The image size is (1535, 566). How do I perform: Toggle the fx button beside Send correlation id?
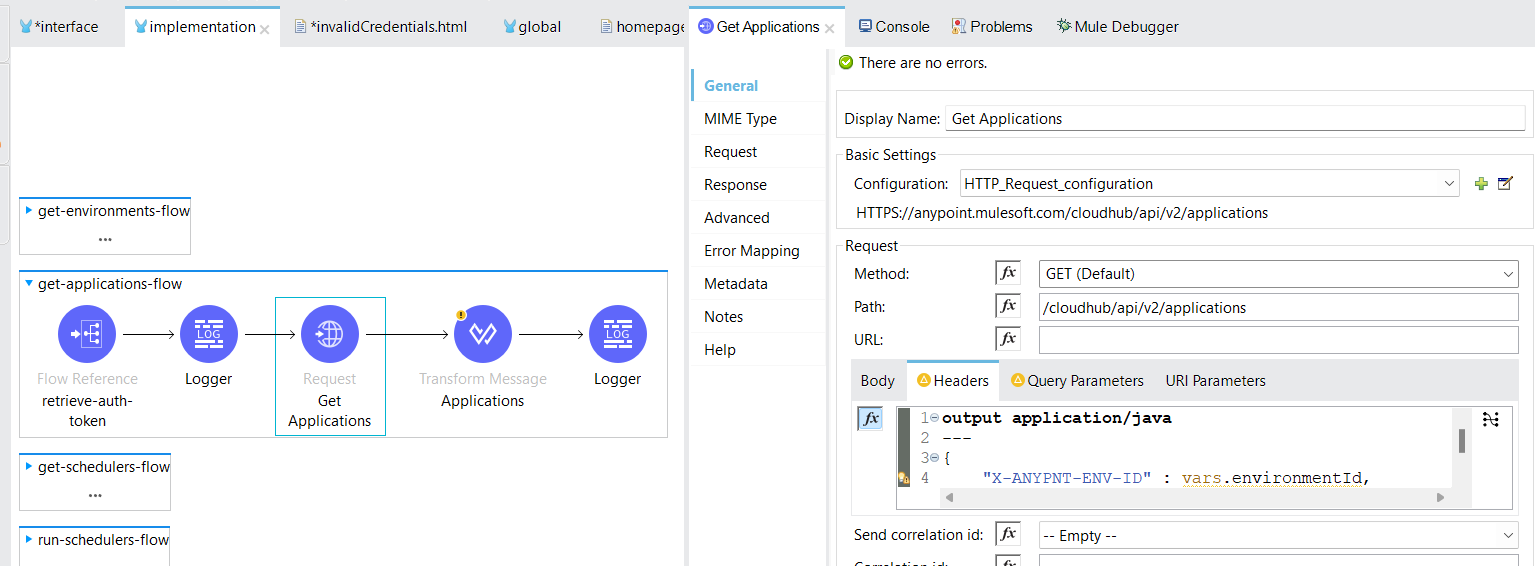pos(1008,535)
